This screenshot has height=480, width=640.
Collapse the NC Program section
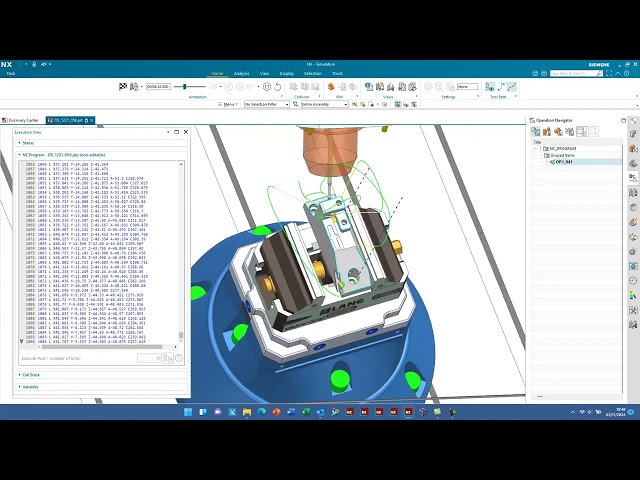pyautogui.click(x=61, y=155)
